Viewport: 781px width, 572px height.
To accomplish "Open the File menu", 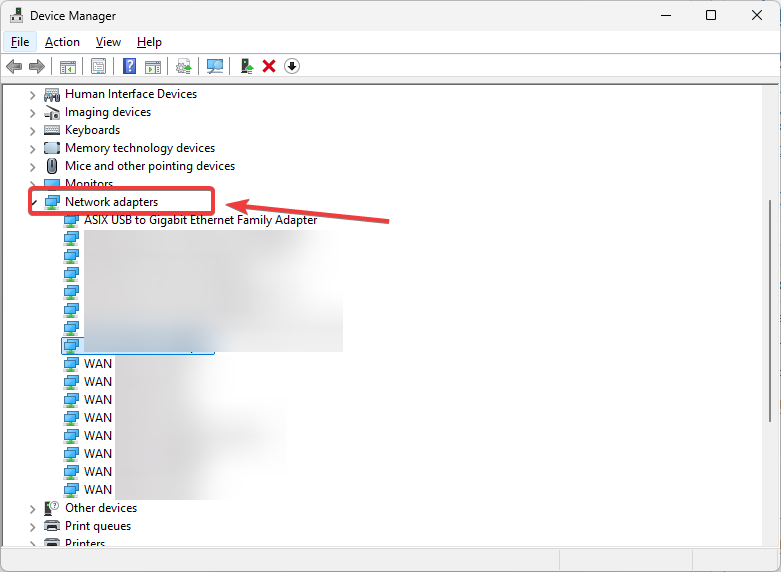I will pyautogui.click(x=20, y=42).
